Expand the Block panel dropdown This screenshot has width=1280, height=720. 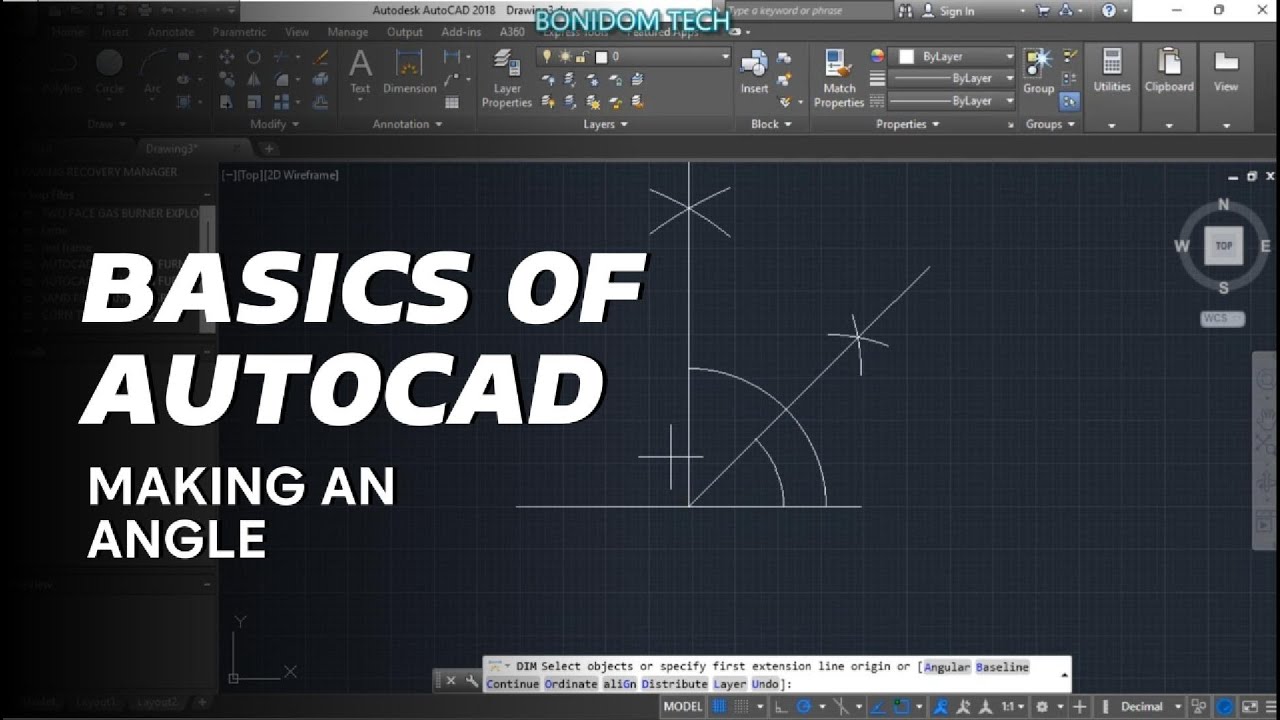tap(771, 124)
